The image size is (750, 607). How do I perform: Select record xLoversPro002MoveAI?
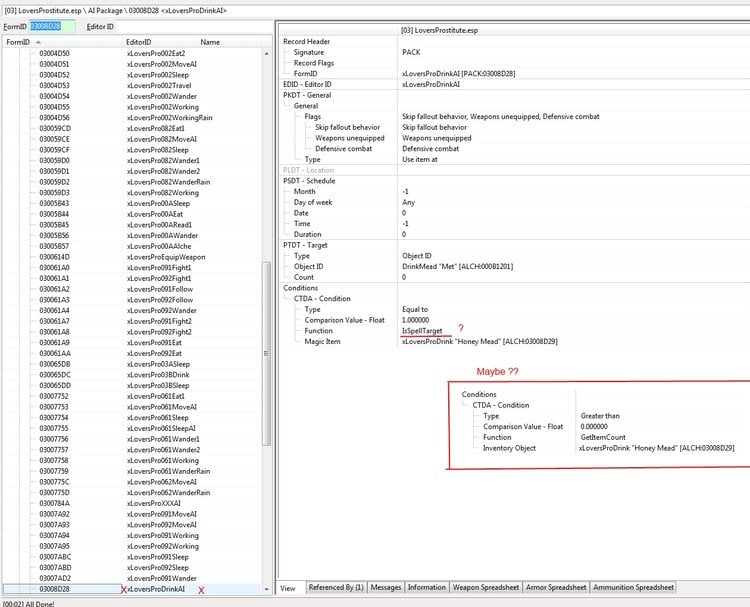(x=162, y=64)
